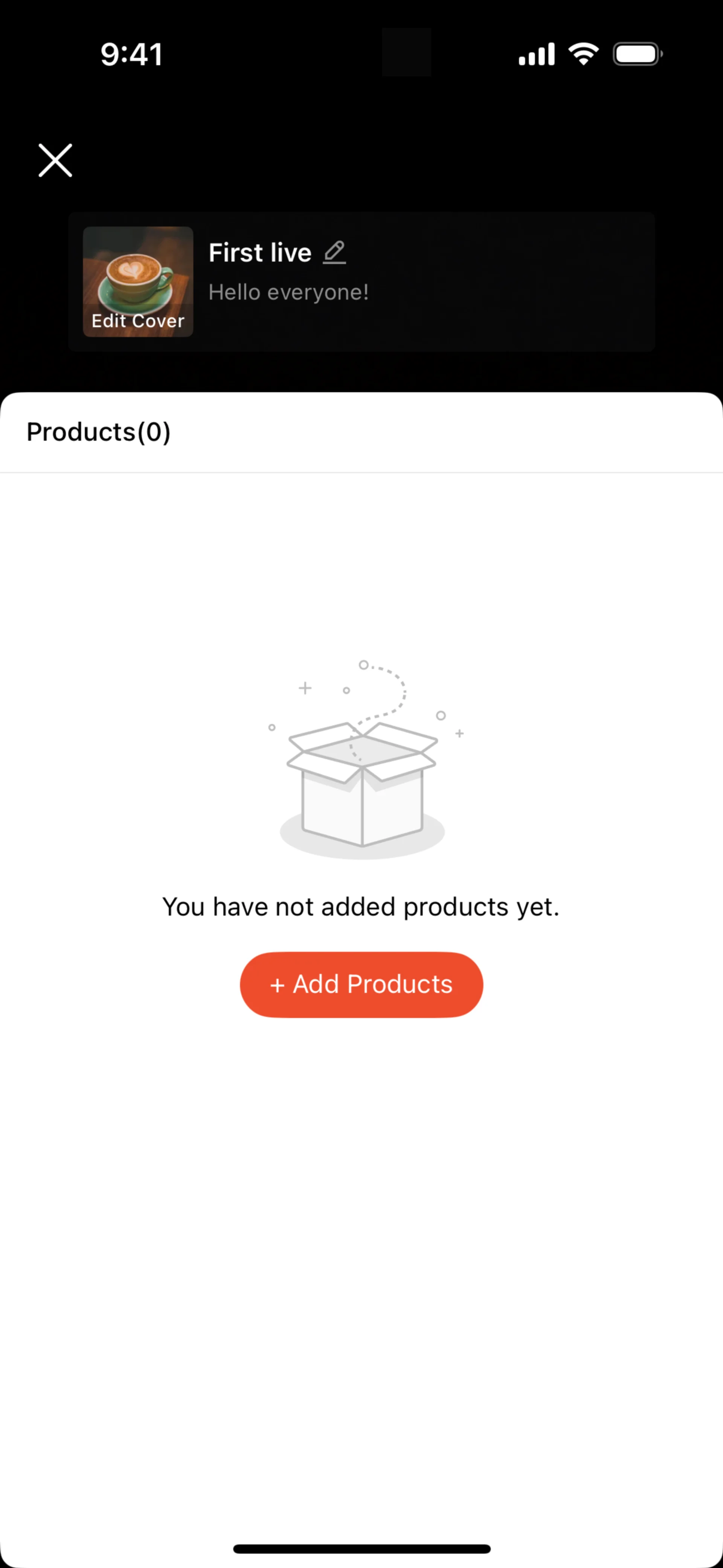Tap the pencil icon beside First live
The height and width of the screenshot is (1568, 723).
coord(334,252)
